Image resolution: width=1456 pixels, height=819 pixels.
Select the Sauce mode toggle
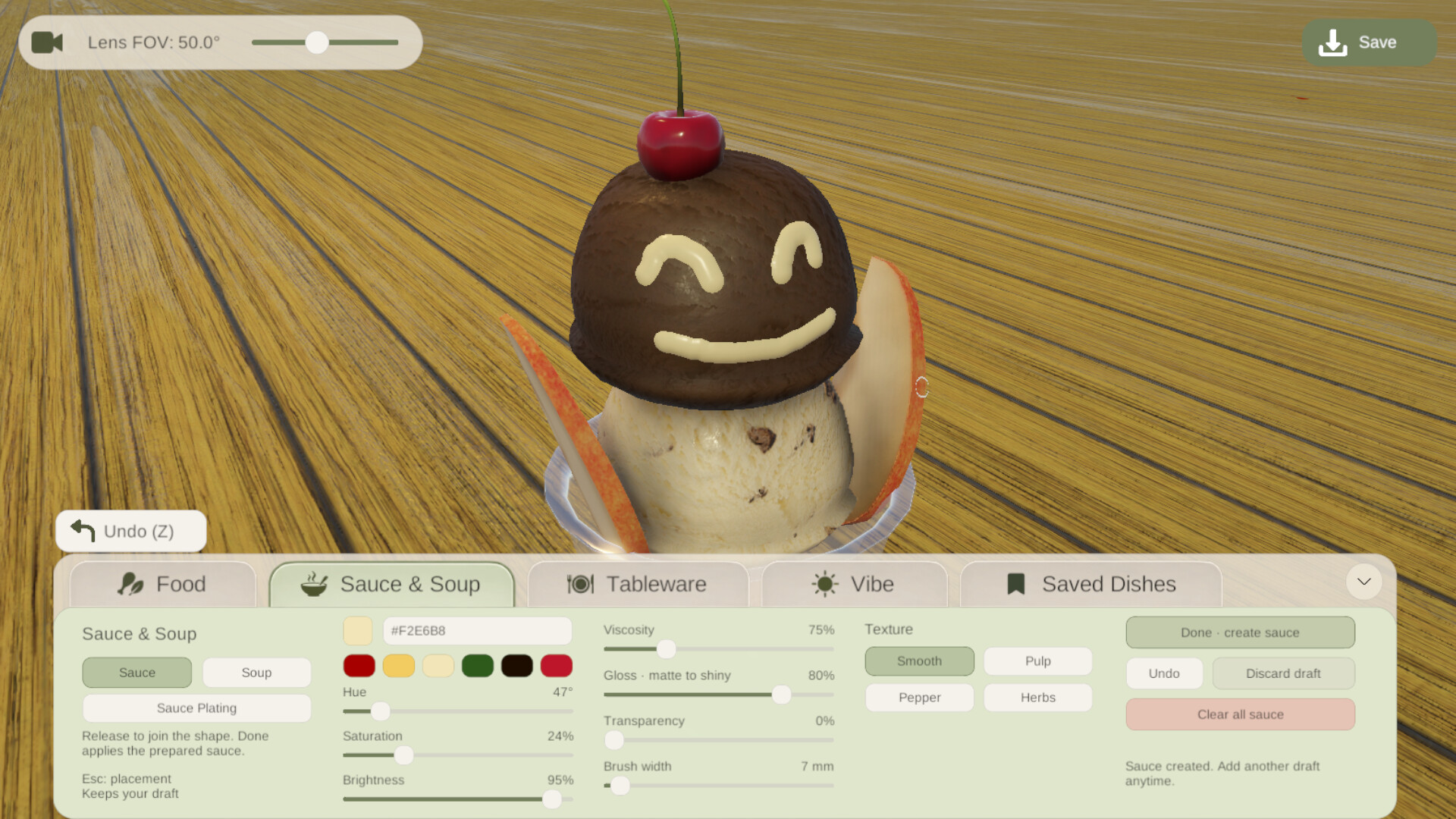[137, 673]
